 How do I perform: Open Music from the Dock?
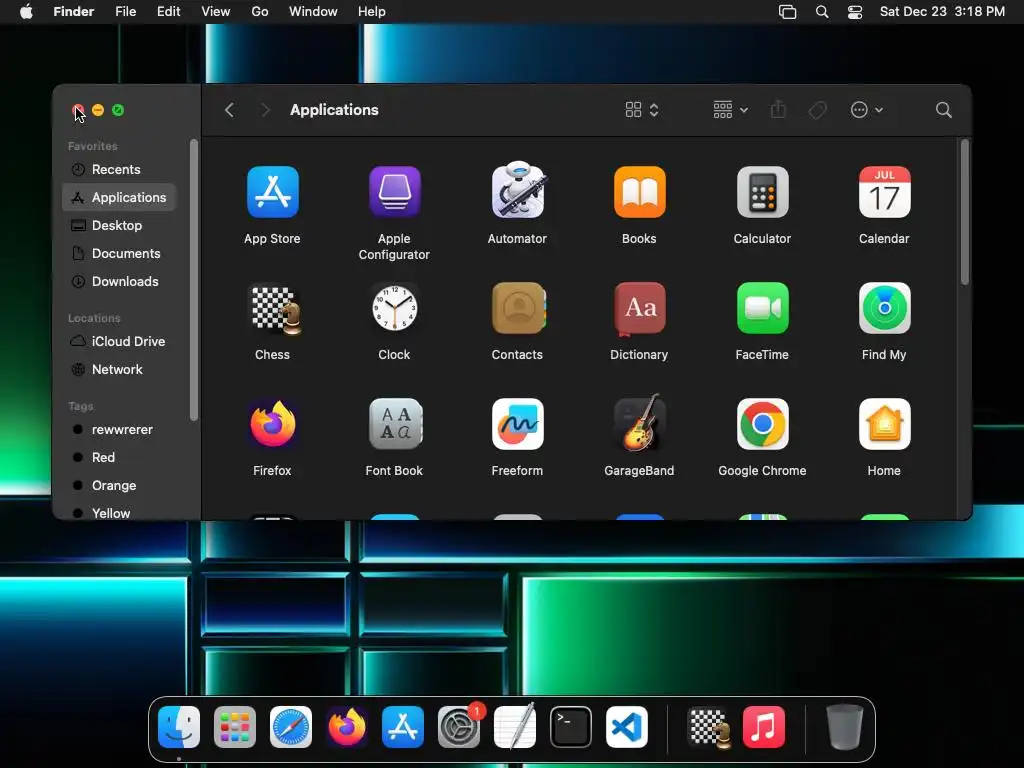pos(764,727)
